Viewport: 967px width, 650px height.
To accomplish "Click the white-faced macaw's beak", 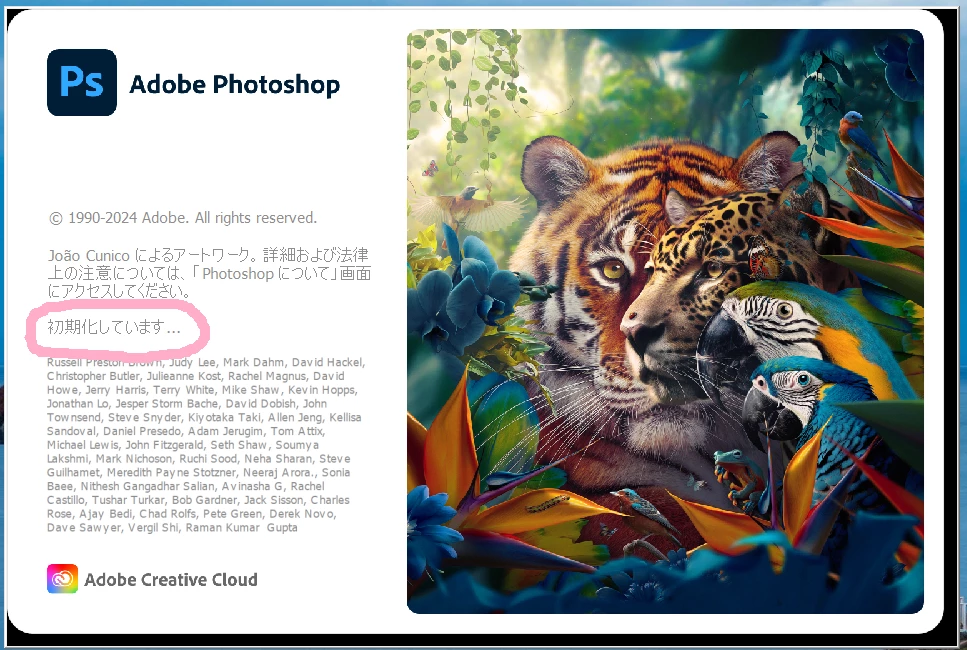I will (725, 348).
